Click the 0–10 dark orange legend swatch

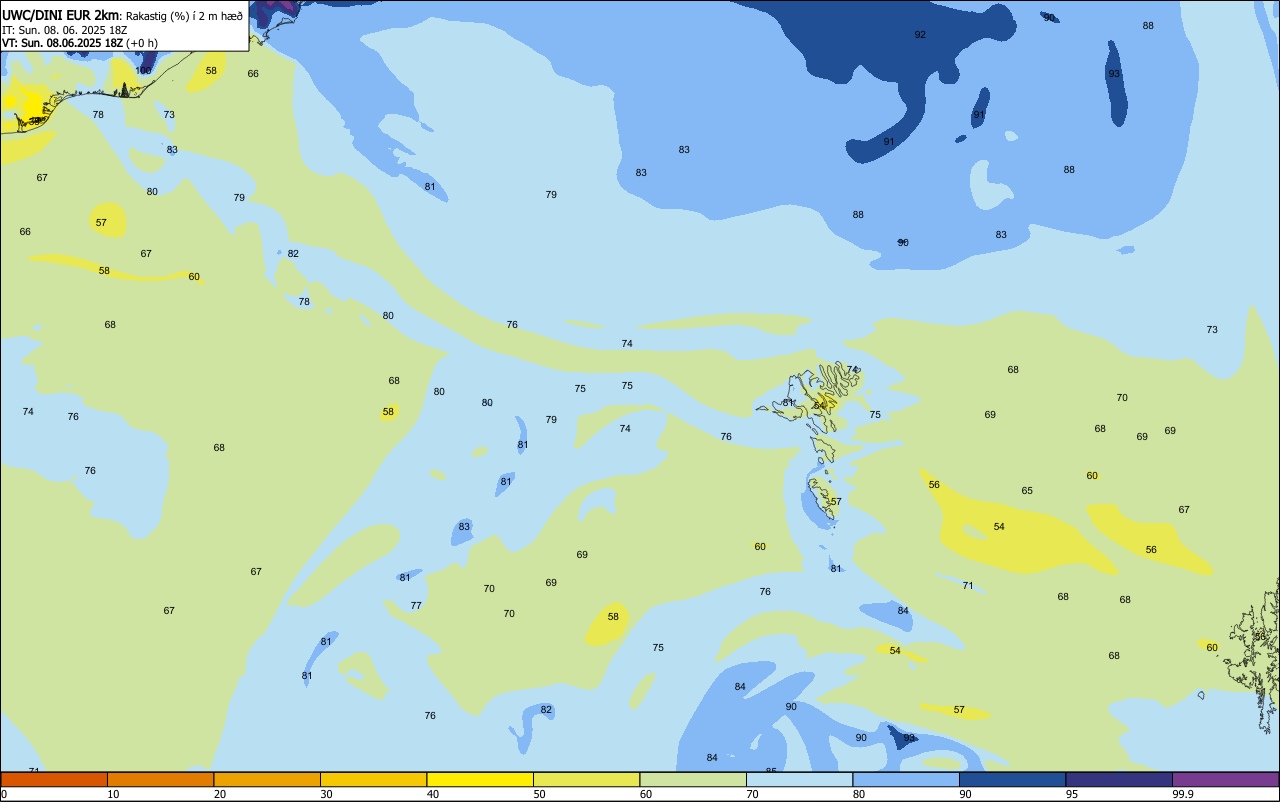click(54, 779)
